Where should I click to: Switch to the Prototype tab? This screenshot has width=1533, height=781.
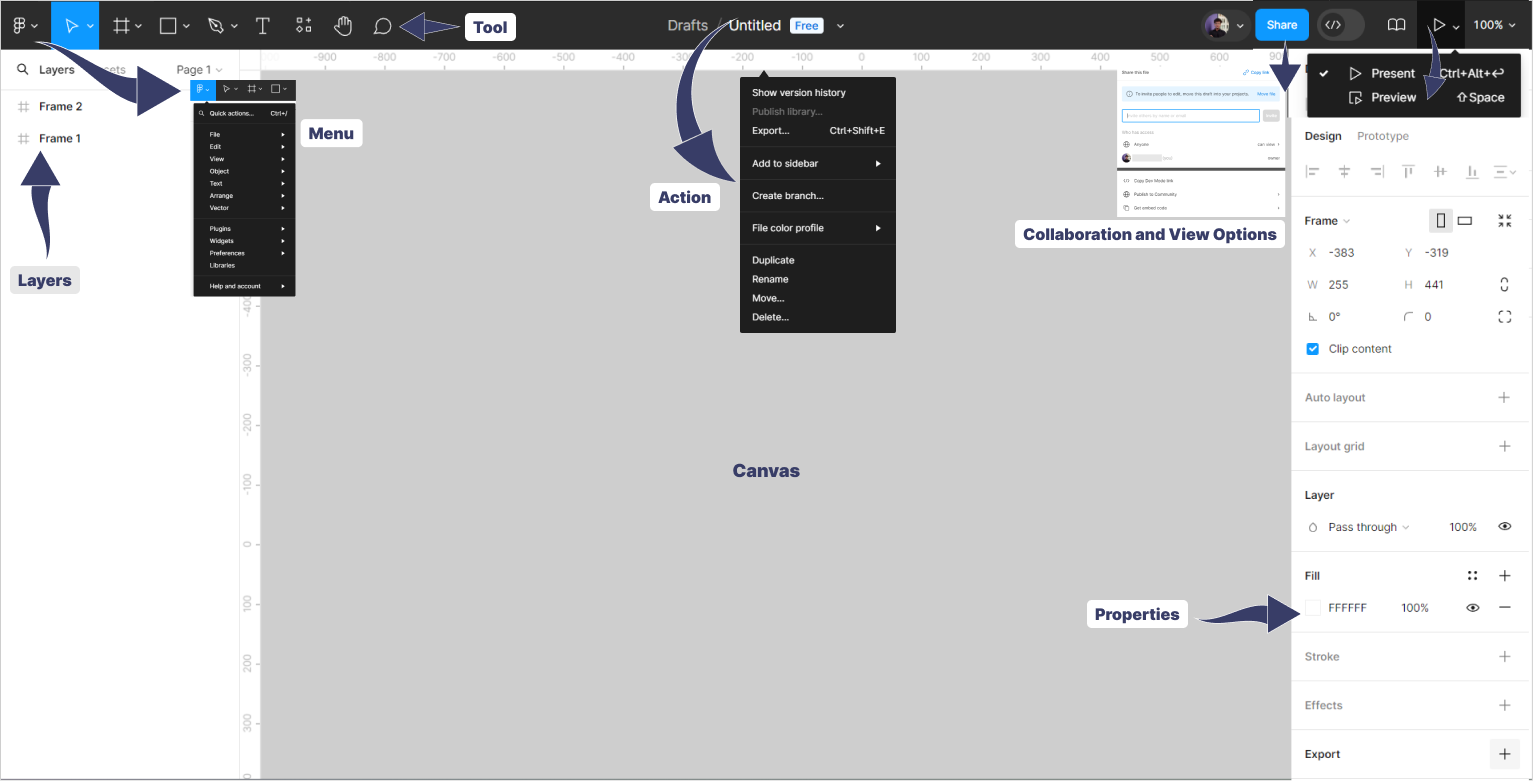pos(1383,136)
